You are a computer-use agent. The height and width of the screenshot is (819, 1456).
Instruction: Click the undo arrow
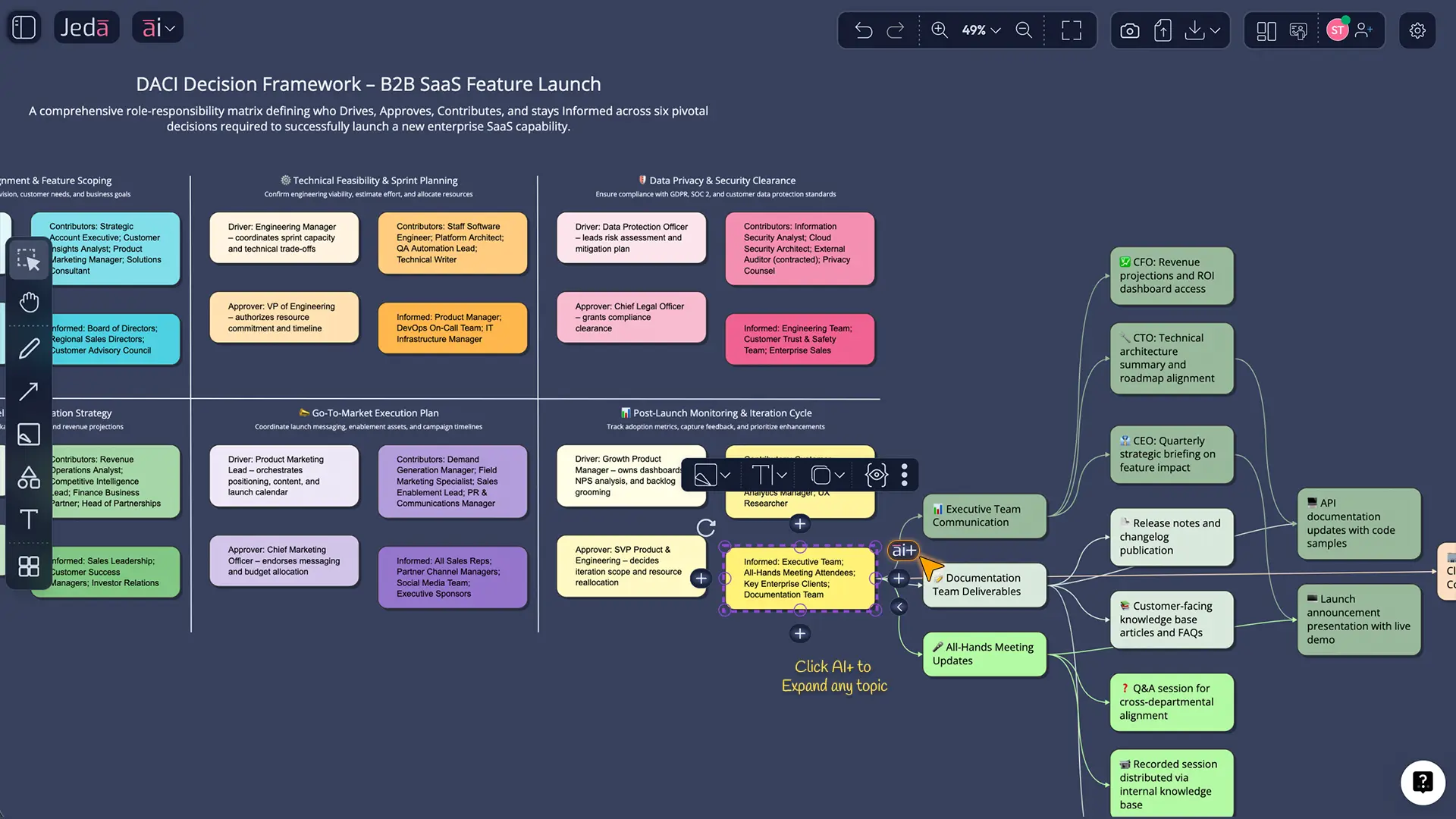(x=863, y=30)
